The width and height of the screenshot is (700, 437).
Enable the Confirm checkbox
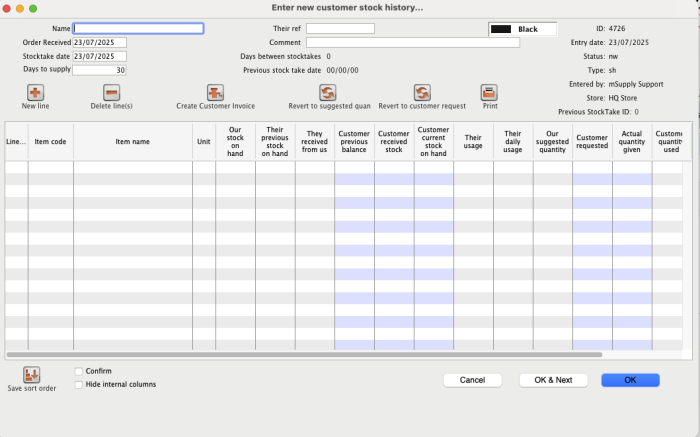[x=79, y=371]
